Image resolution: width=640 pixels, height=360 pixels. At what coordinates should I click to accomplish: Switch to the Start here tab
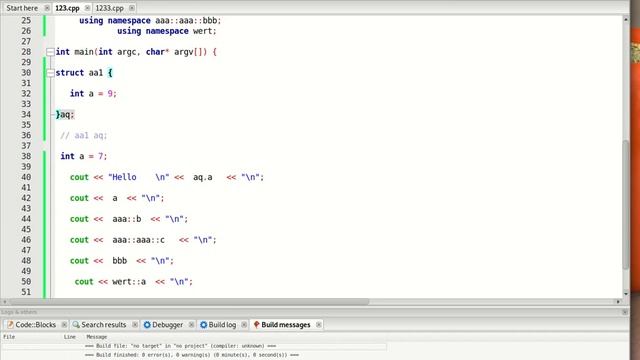click(22, 8)
